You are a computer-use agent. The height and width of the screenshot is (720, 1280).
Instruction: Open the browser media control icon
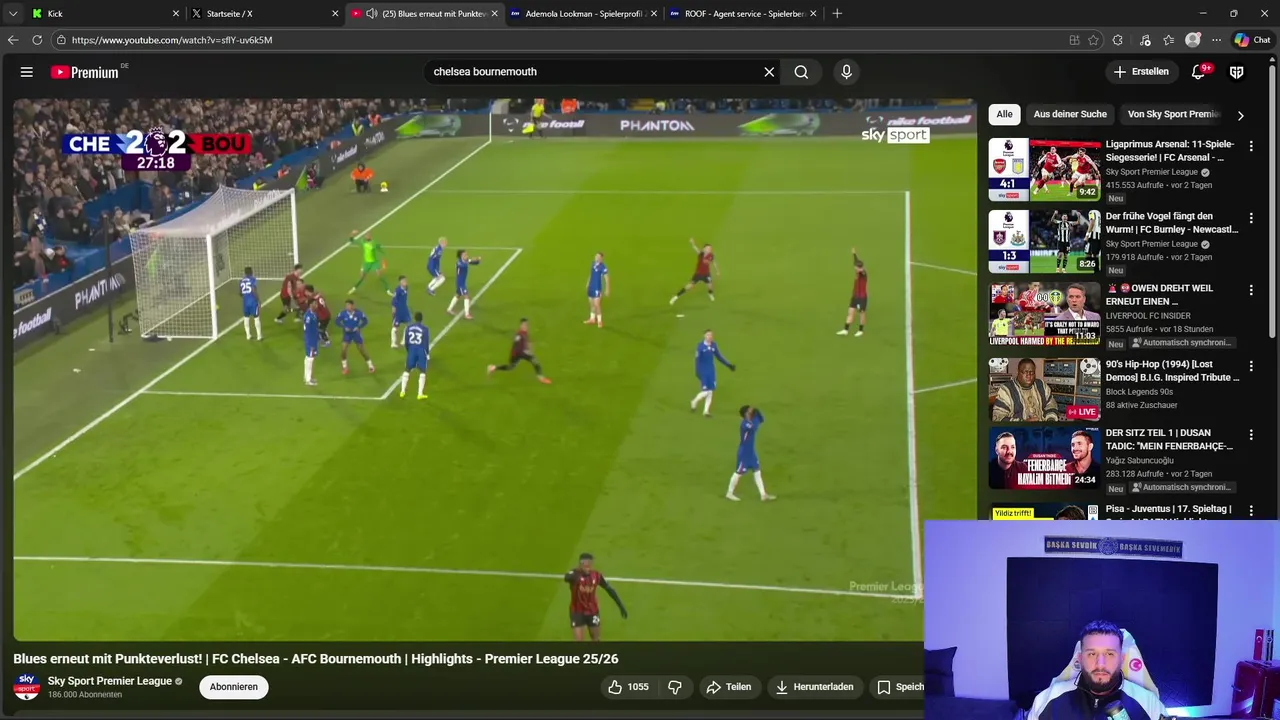pos(1145,40)
